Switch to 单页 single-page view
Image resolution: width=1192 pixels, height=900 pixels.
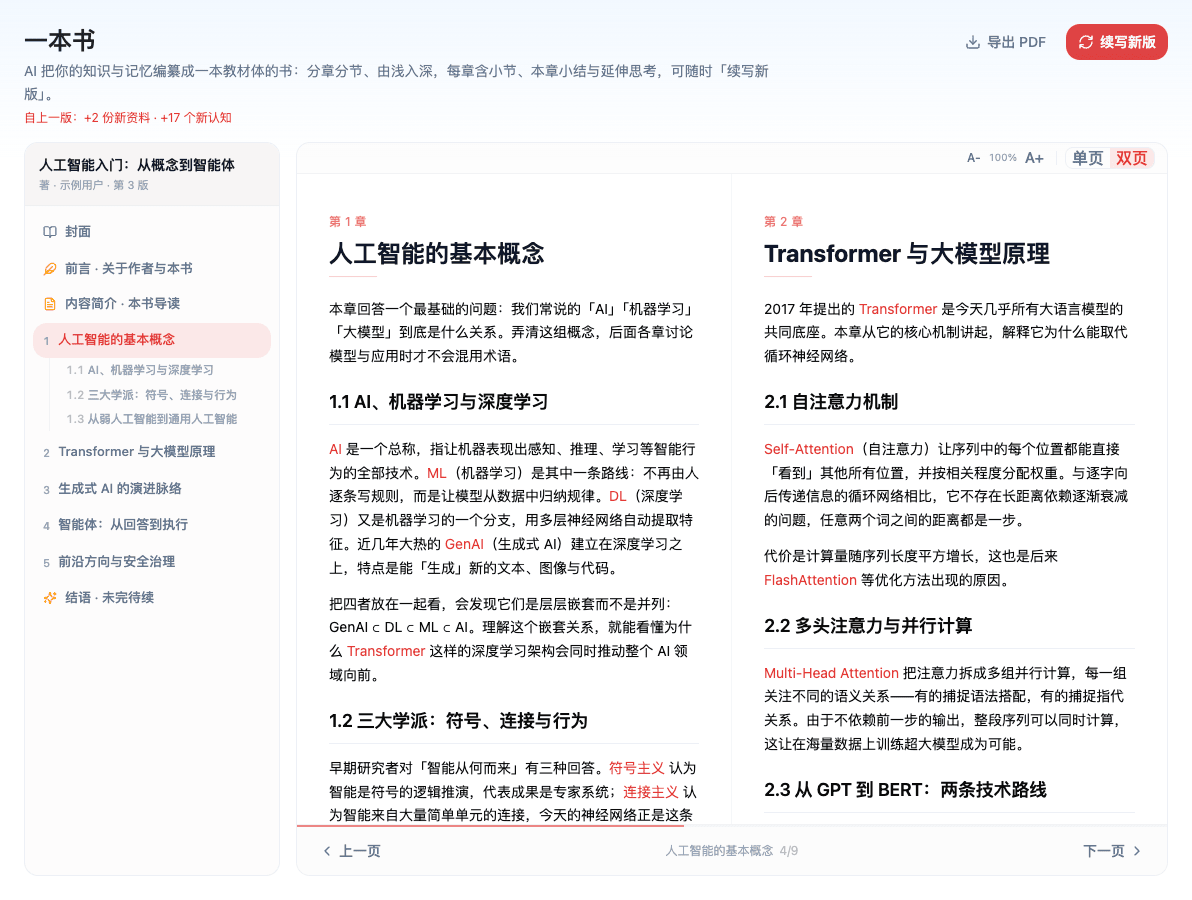[x=1087, y=158]
